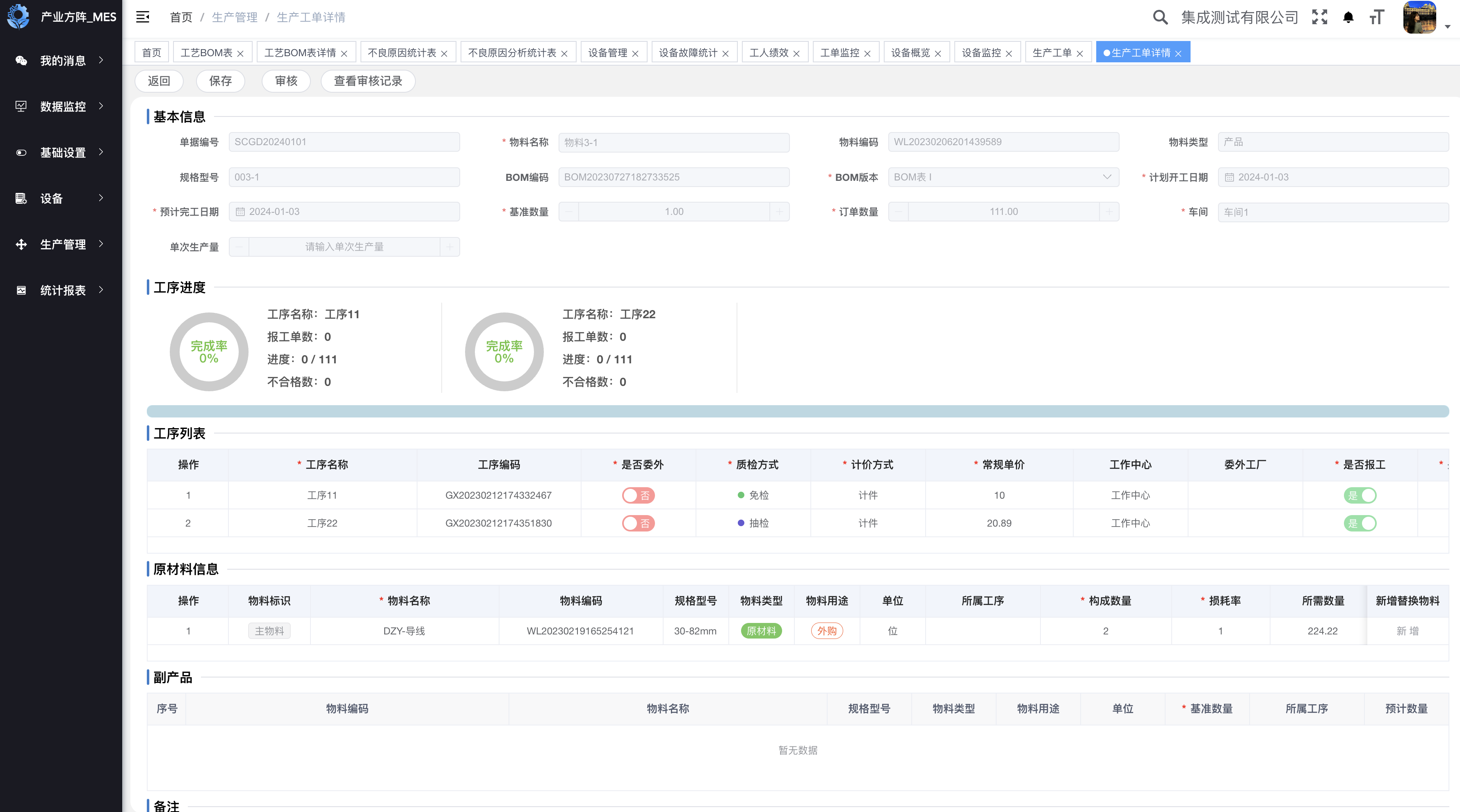Image resolution: width=1460 pixels, height=812 pixels.
Task: Expand 我的消息 menu chevron
Action: pos(101,60)
